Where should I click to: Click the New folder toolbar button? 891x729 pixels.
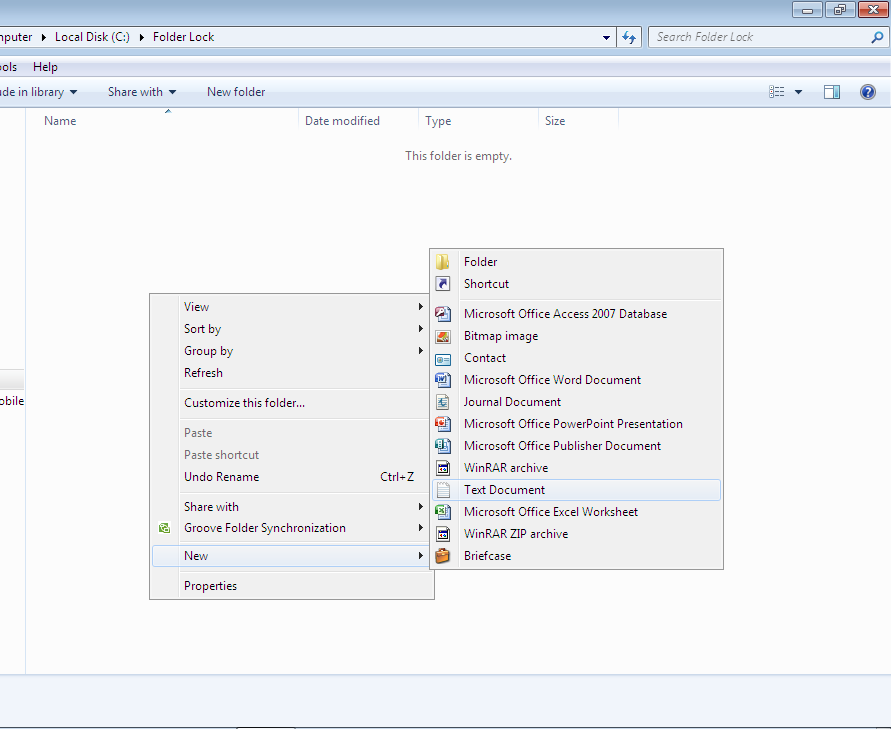point(236,92)
